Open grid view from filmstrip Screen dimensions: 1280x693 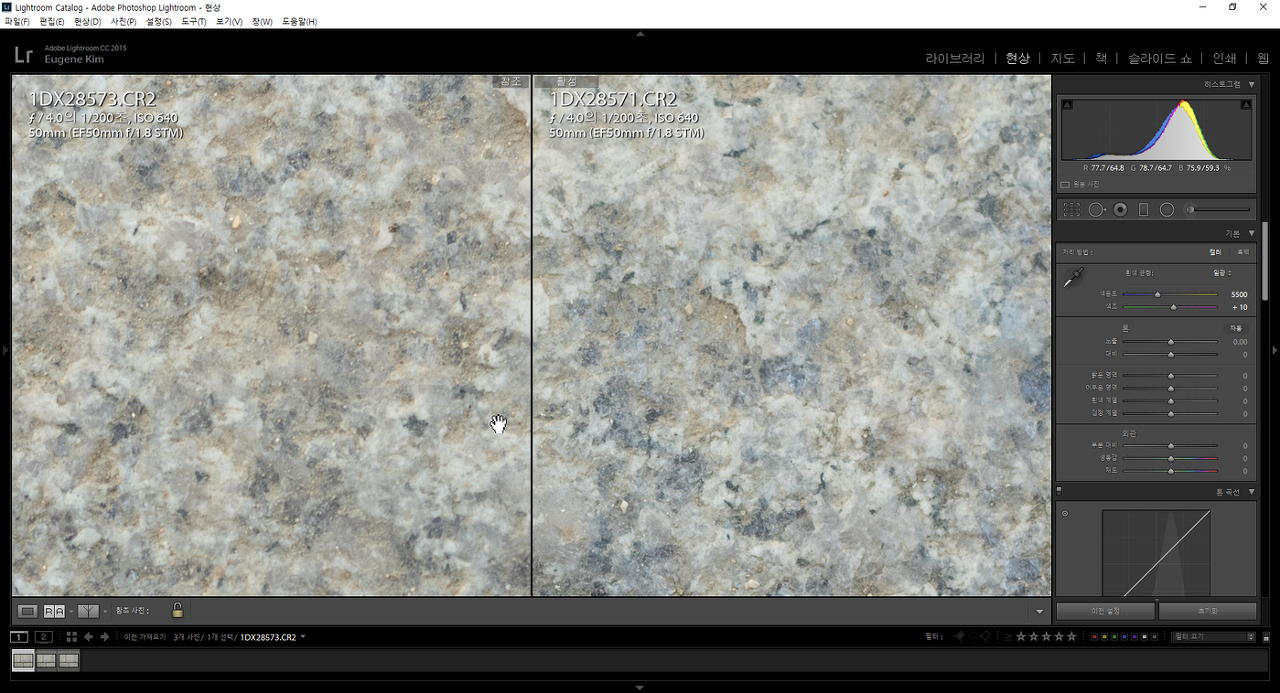coord(71,637)
